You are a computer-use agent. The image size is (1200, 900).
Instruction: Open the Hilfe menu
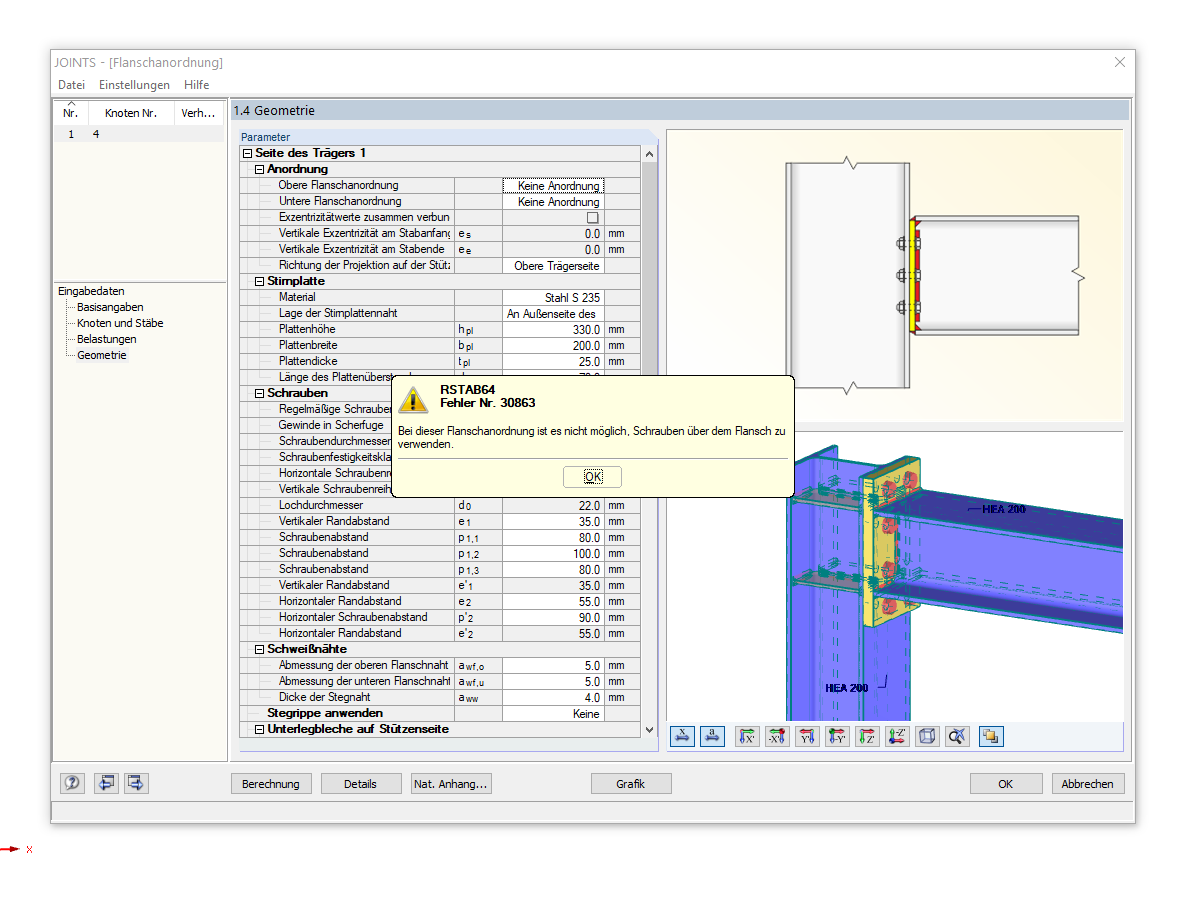[196, 85]
